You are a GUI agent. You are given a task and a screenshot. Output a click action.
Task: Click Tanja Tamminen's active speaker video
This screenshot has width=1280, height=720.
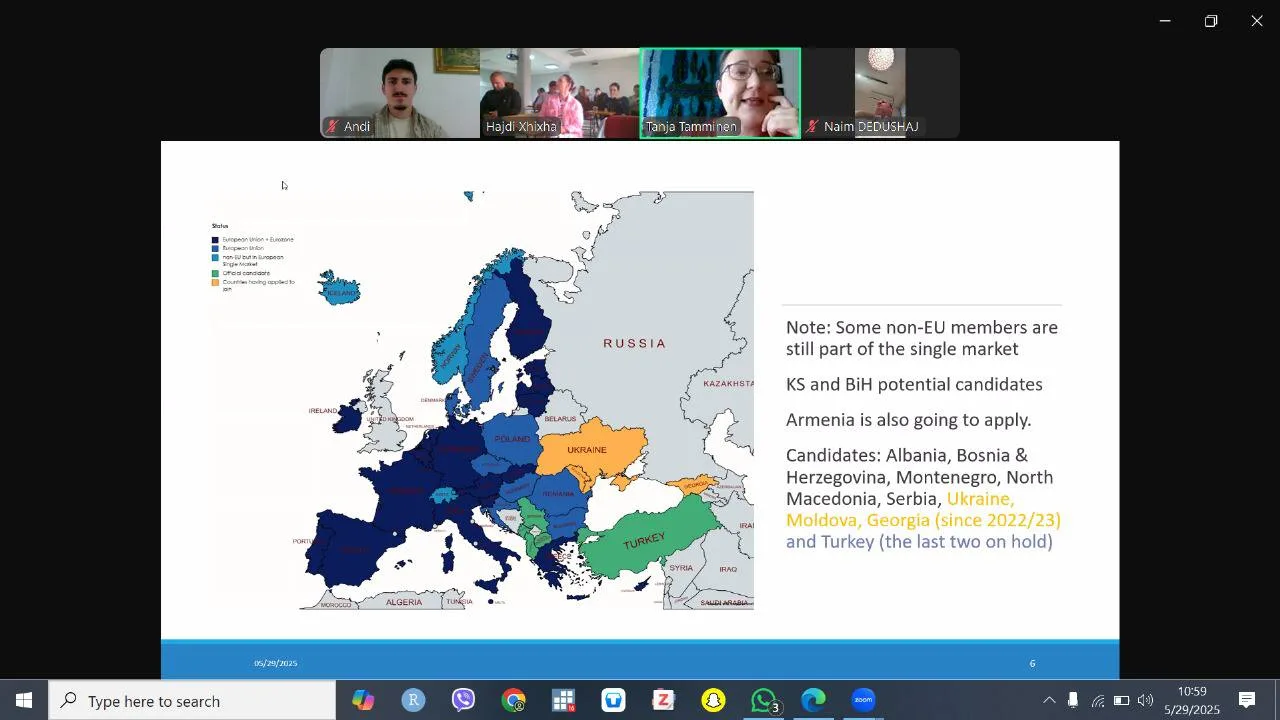(720, 92)
